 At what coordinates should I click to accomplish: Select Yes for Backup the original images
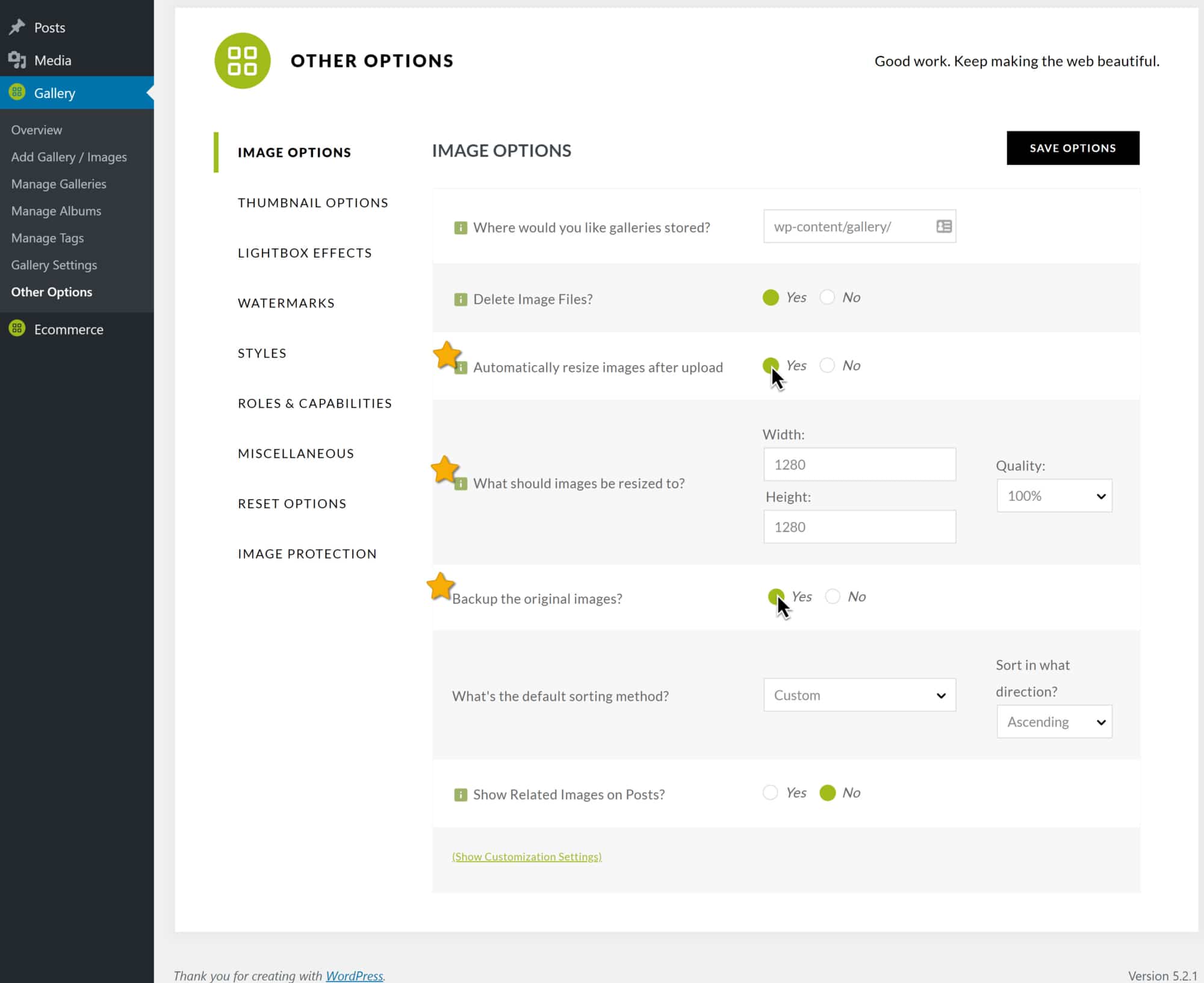776,597
